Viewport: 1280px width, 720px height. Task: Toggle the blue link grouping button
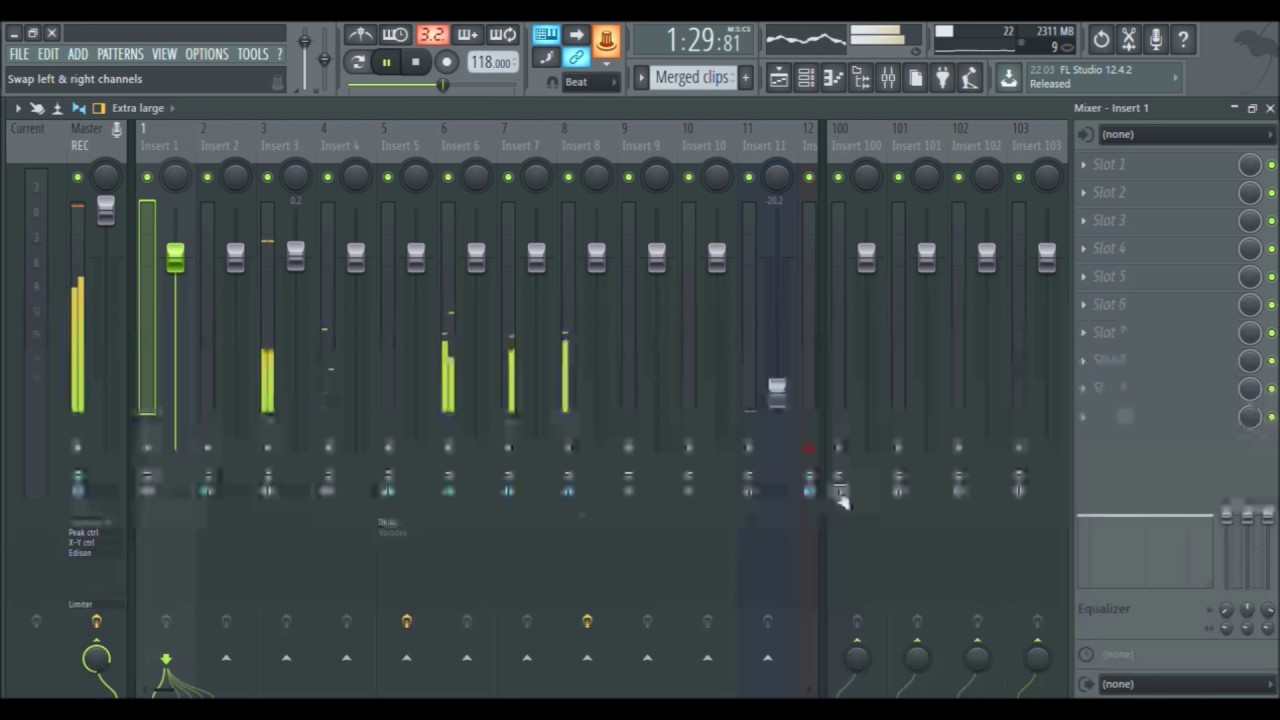pyautogui.click(x=576, y=58)
